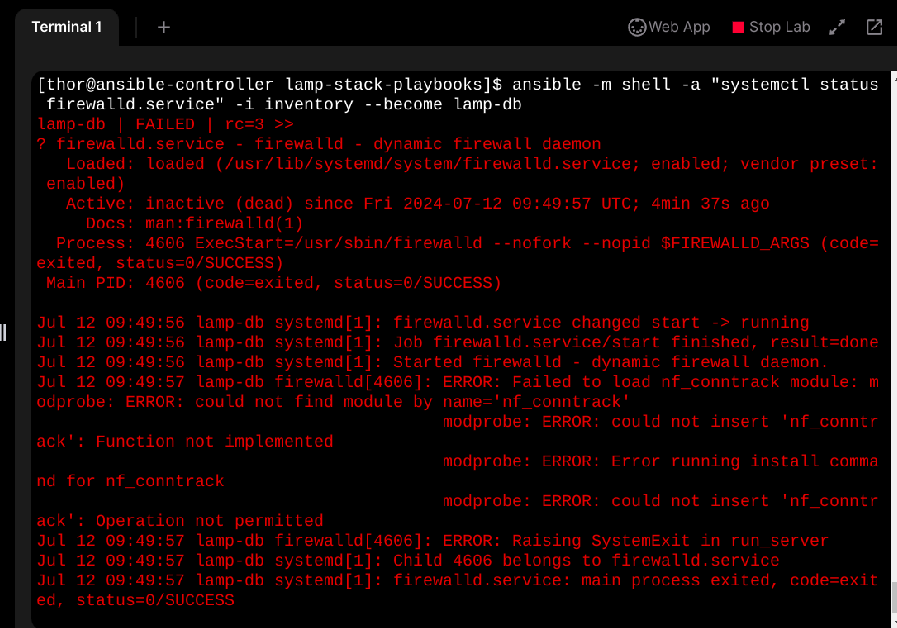Add a new terminal with the plus icon
The image size is (897, 628).
point(164,27)
